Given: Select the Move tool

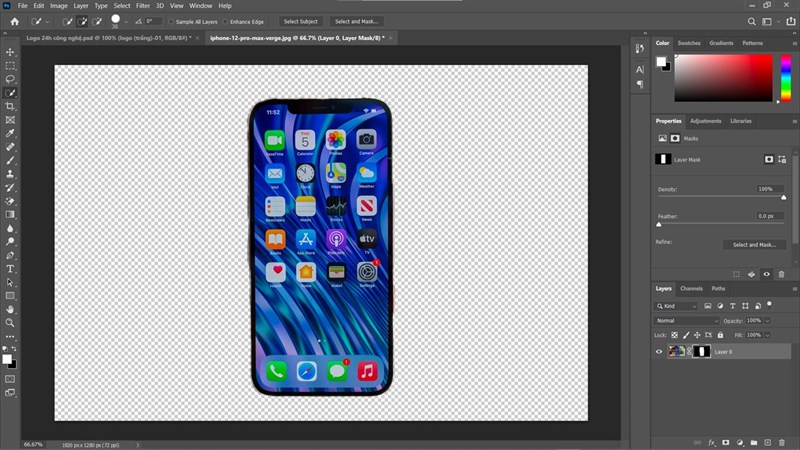Looking at the screenshot, I should [x=10, y=52].
